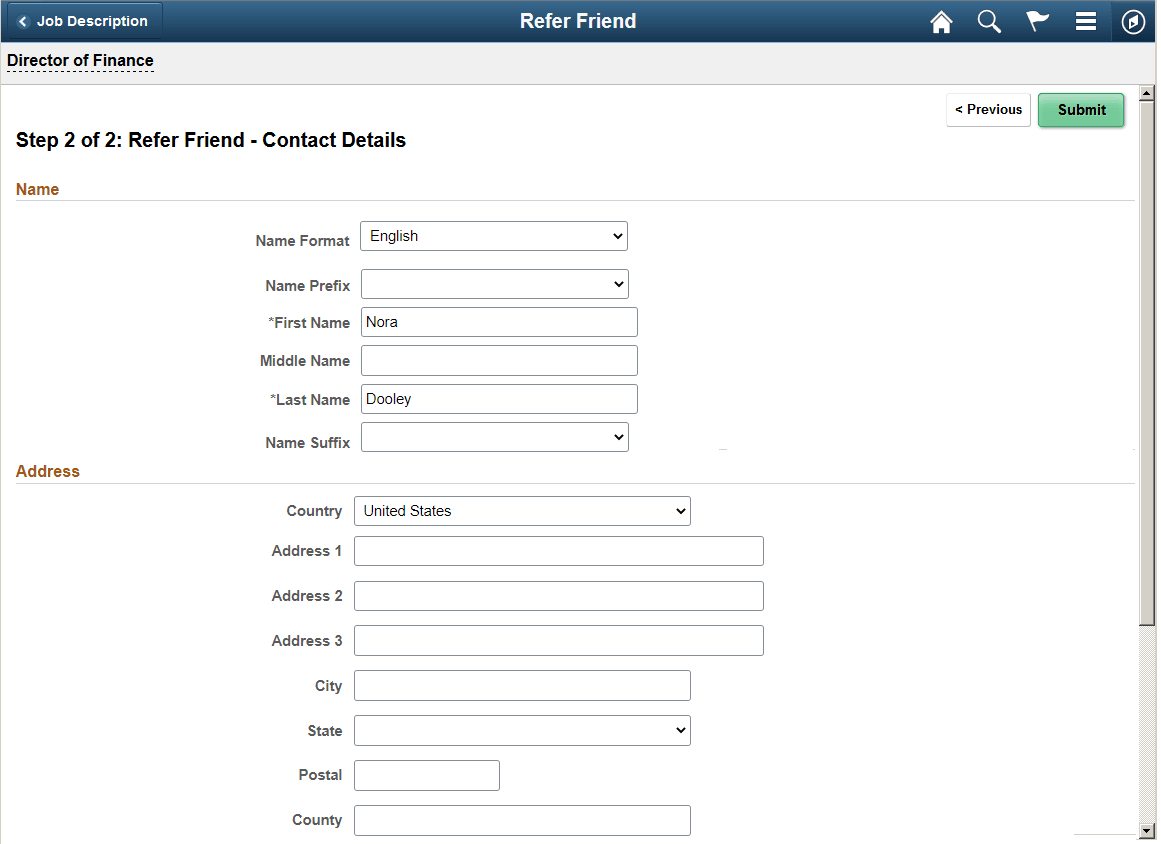Click inside the Address 1 field

(558, 550)
